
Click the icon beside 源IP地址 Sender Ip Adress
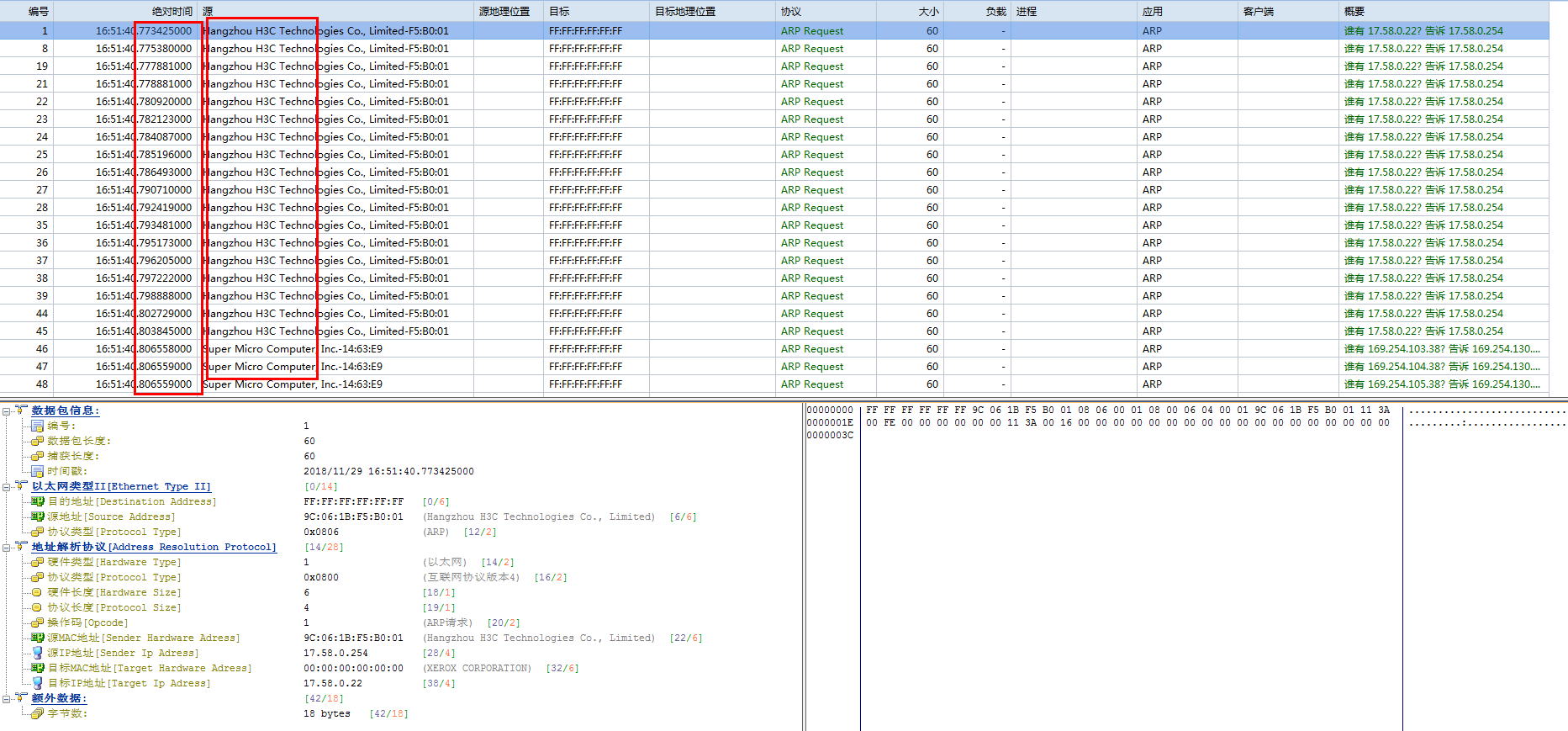(x=37, y=653)
